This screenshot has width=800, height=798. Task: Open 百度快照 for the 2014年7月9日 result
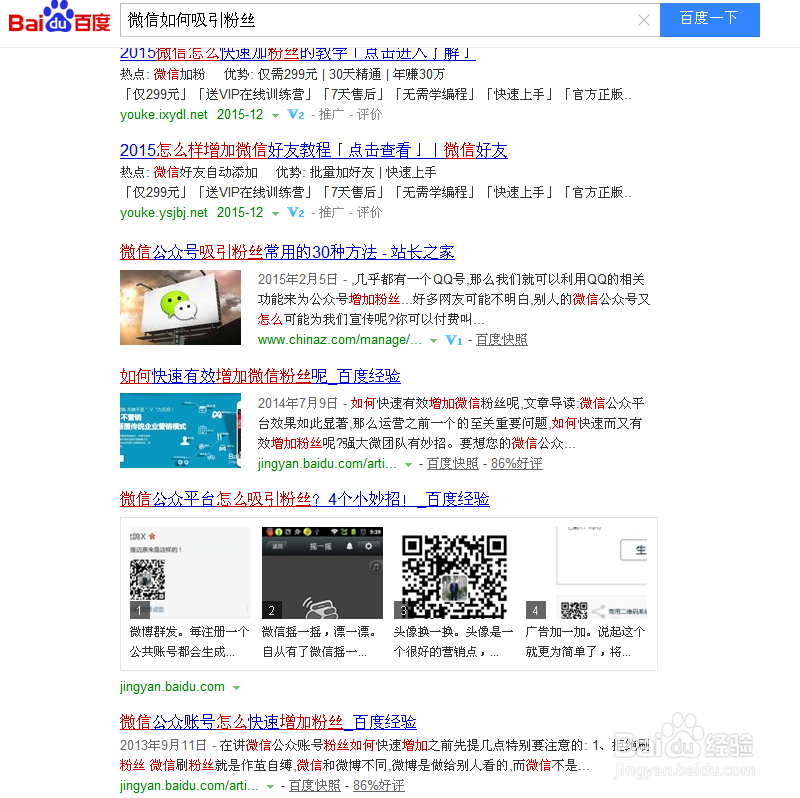pyautogui.click(x=453, y=463)
